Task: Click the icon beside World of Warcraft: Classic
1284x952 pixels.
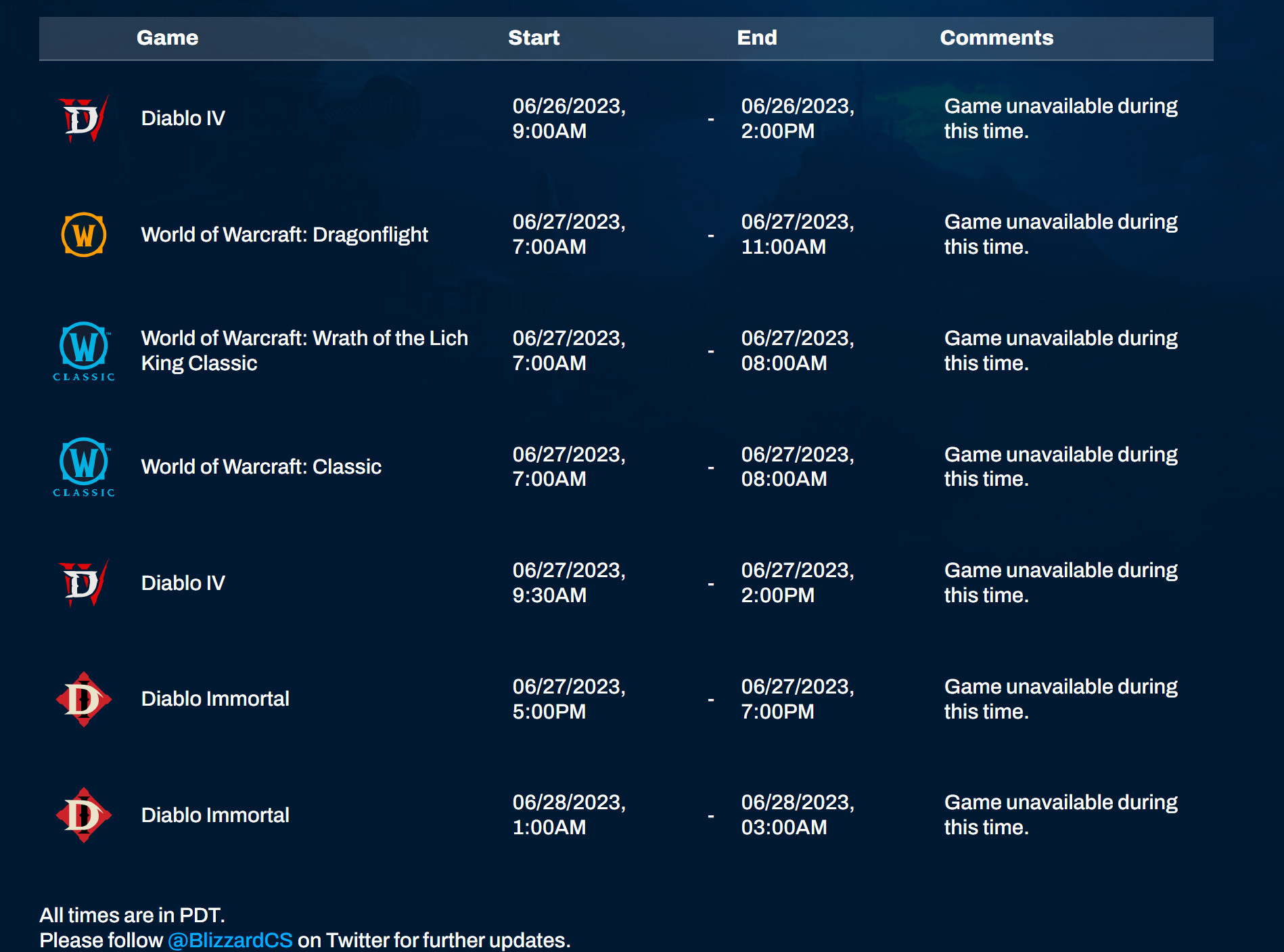Action: 83,467
